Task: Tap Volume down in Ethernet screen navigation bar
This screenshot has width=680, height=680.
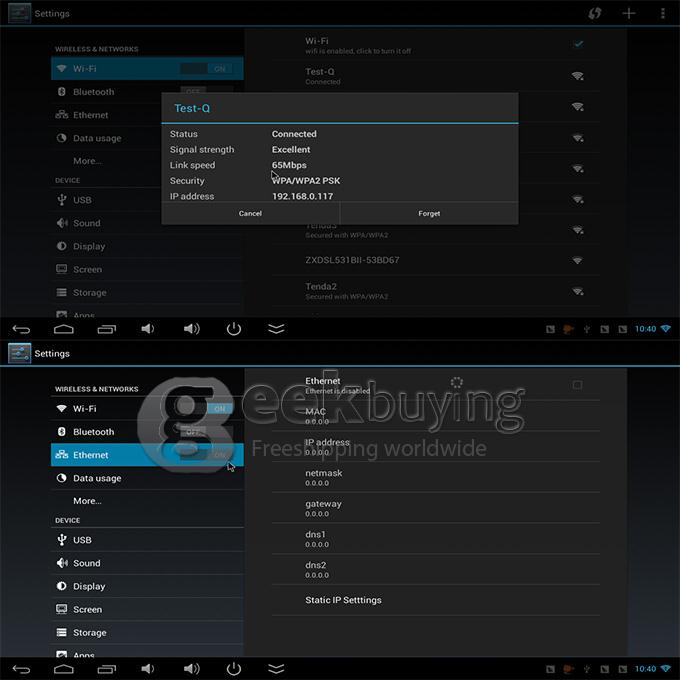Action: [x=148, y=669]
